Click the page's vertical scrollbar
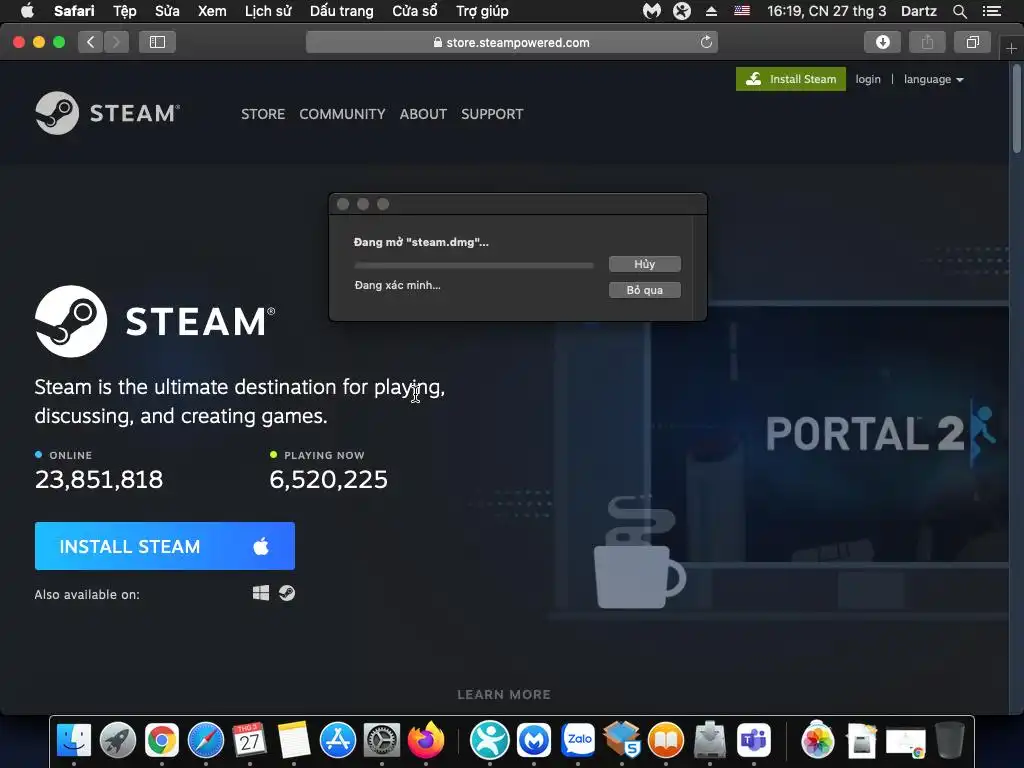Image resolution: width=1024 pixels, height=768 pixels. click(x=1016, y=110)
